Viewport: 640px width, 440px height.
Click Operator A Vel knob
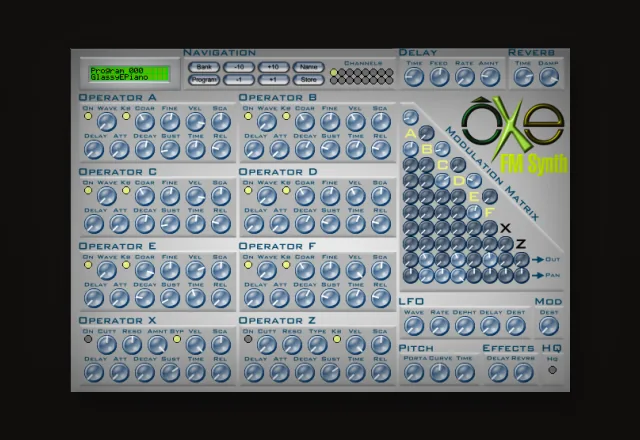pos(196,122)
